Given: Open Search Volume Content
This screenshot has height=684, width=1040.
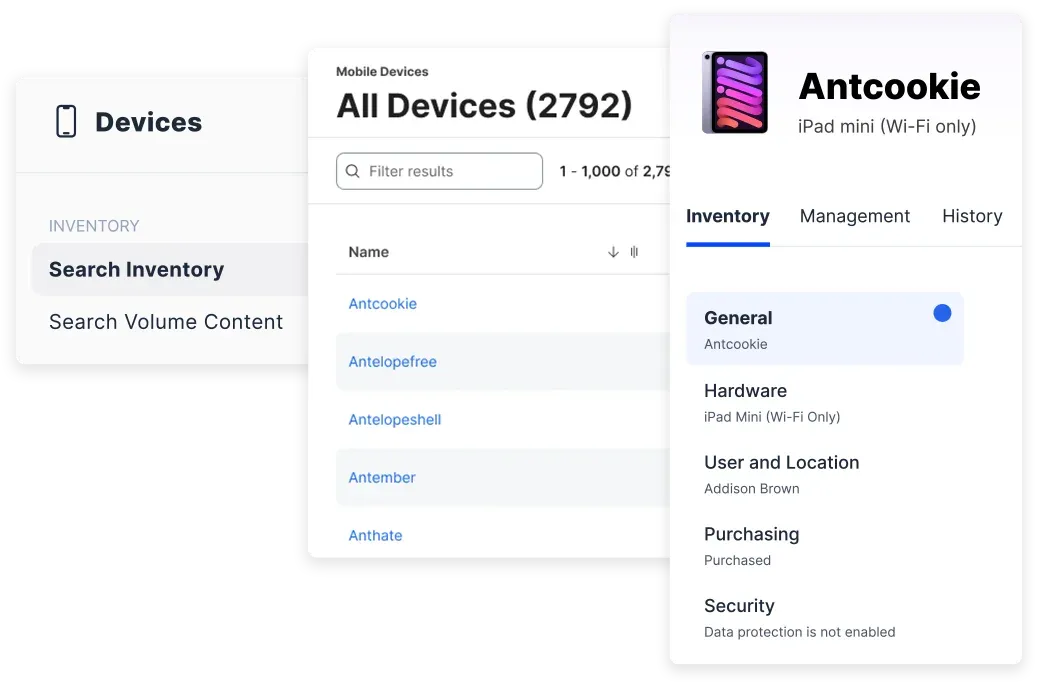Looking at the screenshot, I should click(166, 322).
